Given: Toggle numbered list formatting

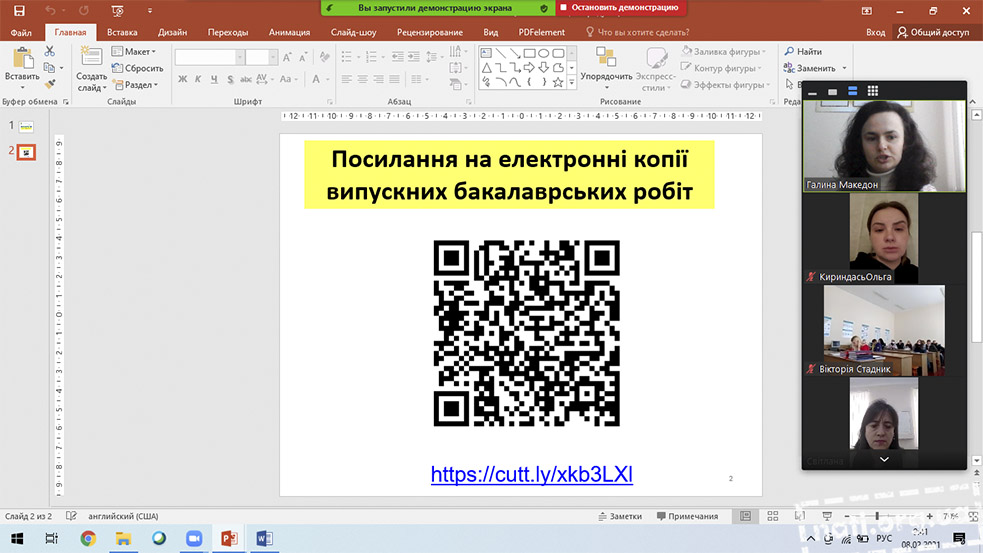Looking at the screenshot, I should pyautogui.click(x=371, y=58).
